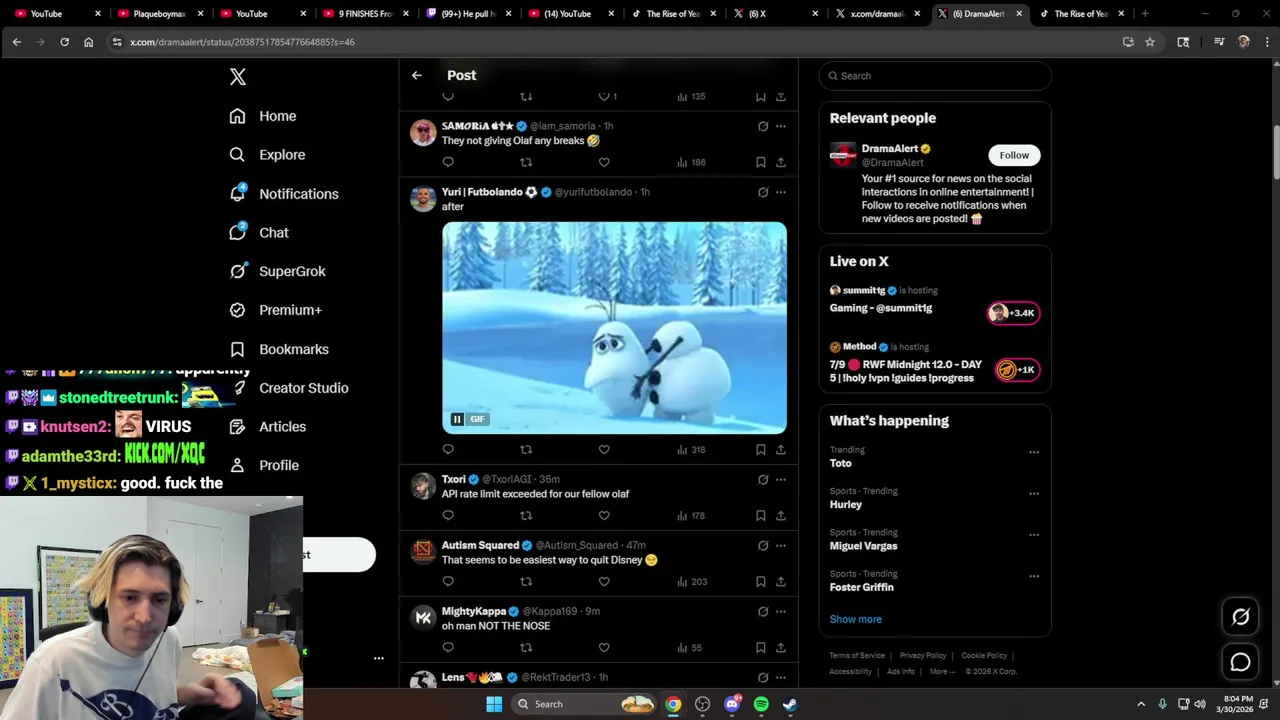The image size is (1280, 720).
Task: Bookmark Yuri Futbolando's GIF post
Action: (x=761, y=450)
